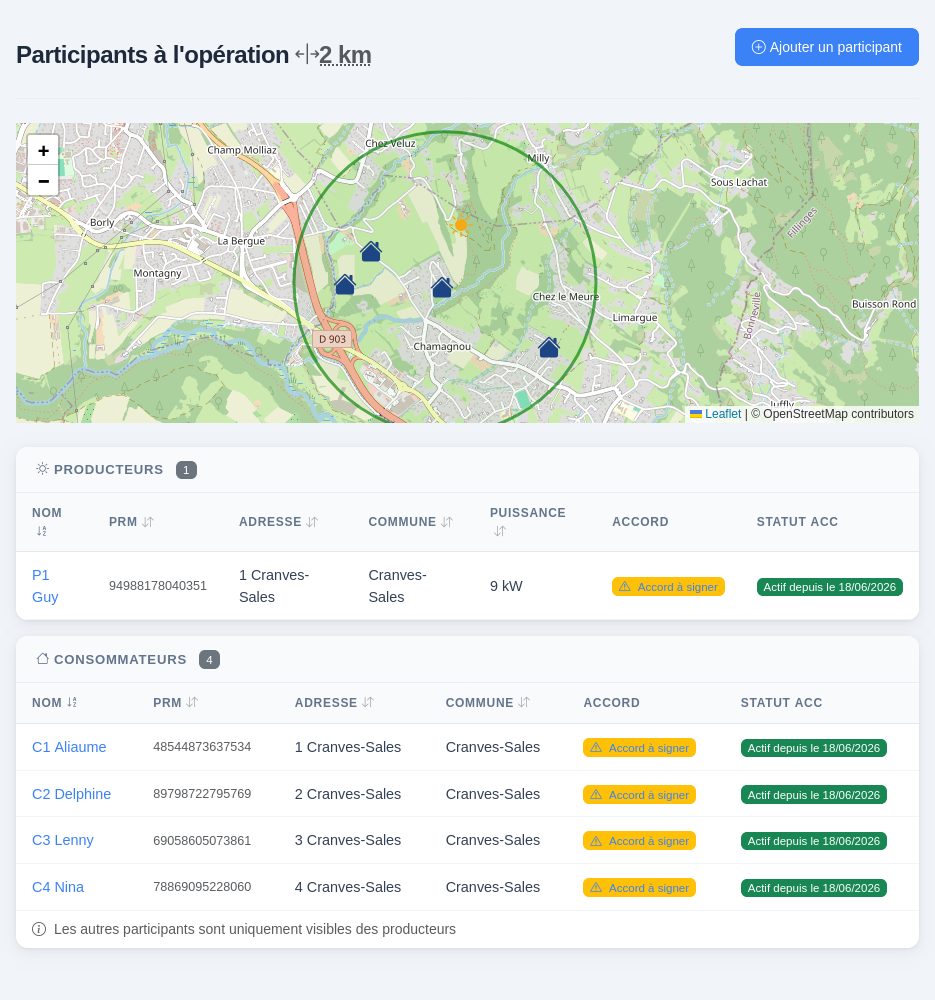Image resolution: width=935 pixels, height=1000 pixels.
Task: Click address 4 Cranves-Sales in consumers table
Action: click(x=348, y=887)
